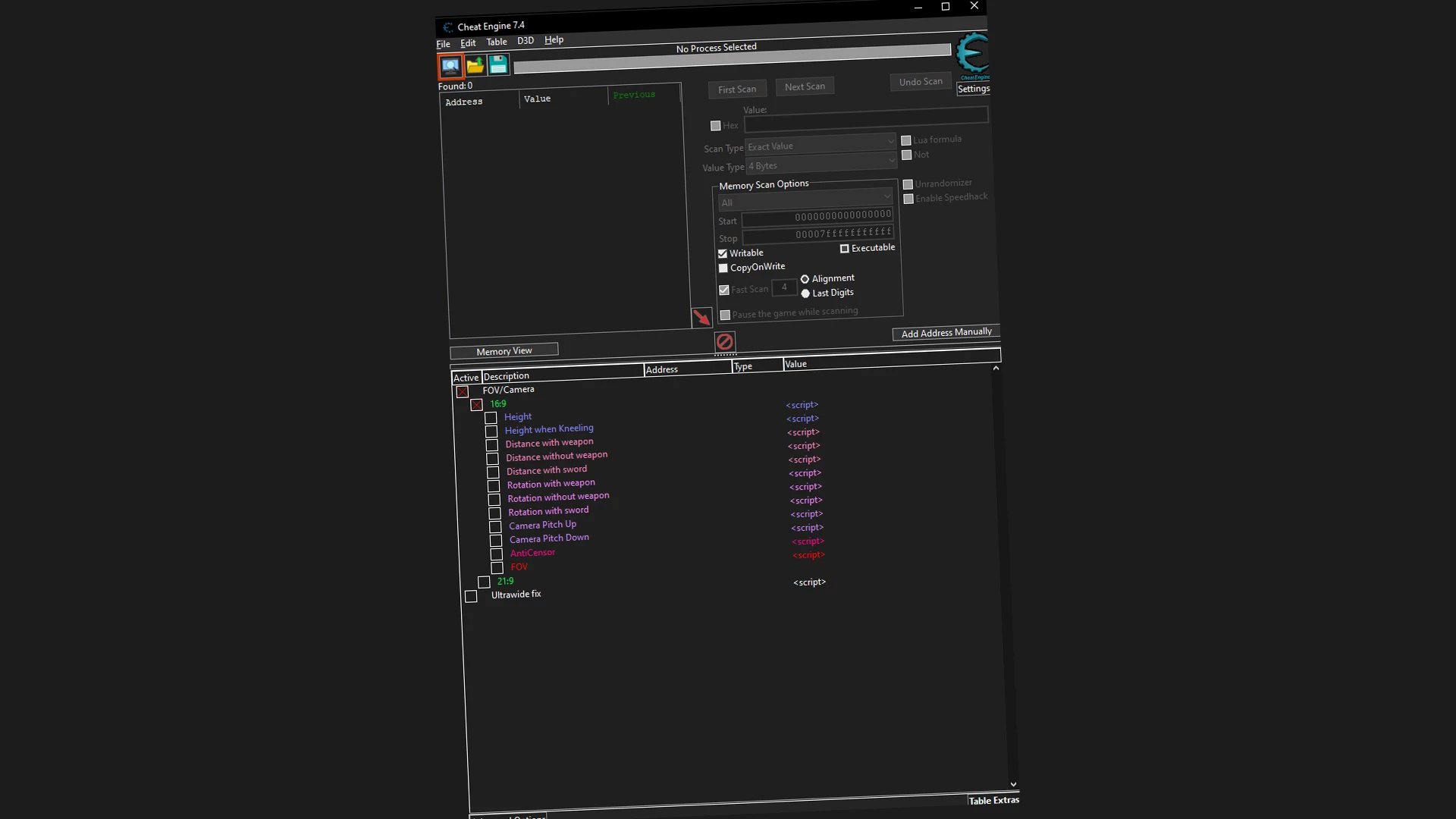Activate the 21:9 entry checkbox

(x=484, y=582)
